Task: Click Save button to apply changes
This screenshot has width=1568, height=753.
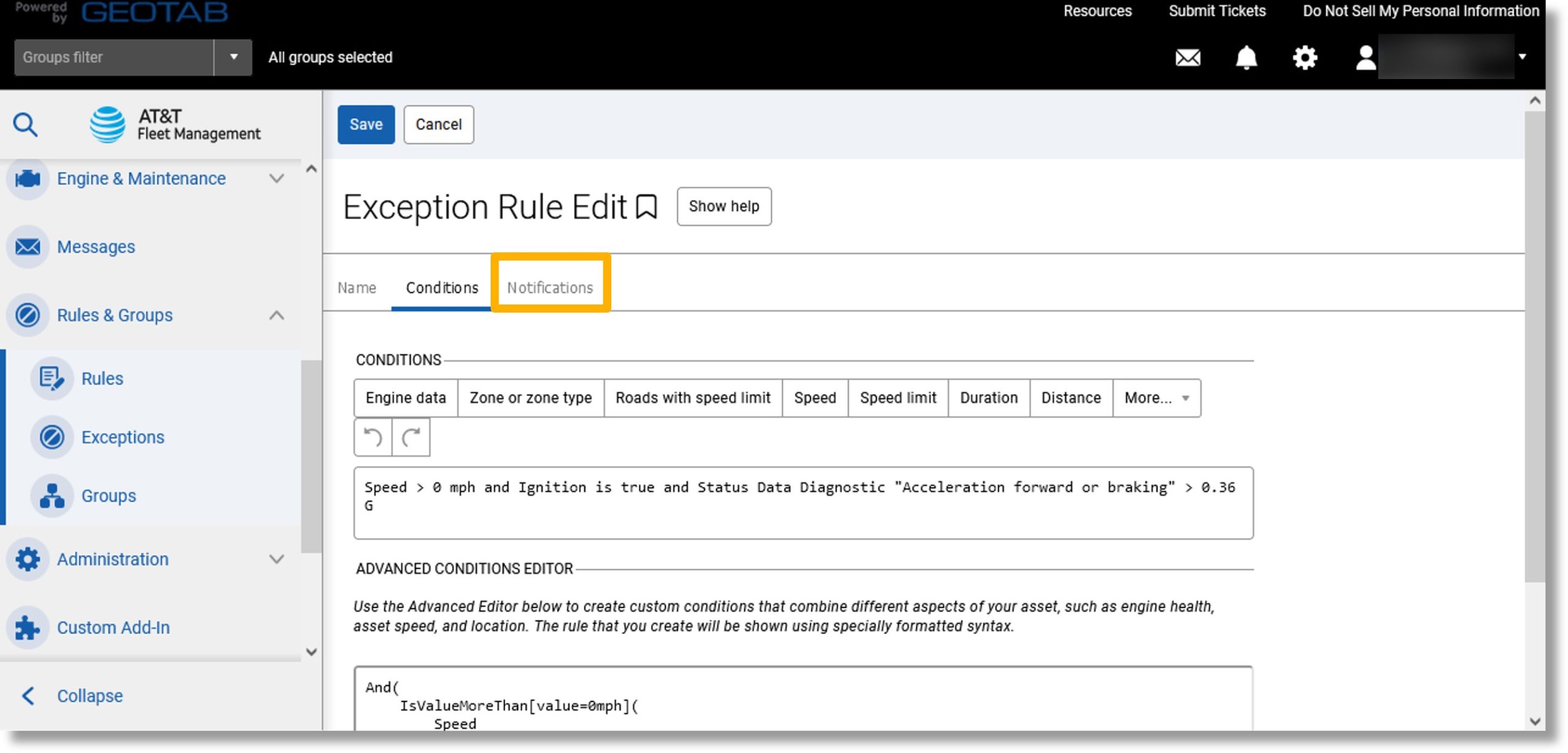Action: pyautogui.click(x=365, y=124)
